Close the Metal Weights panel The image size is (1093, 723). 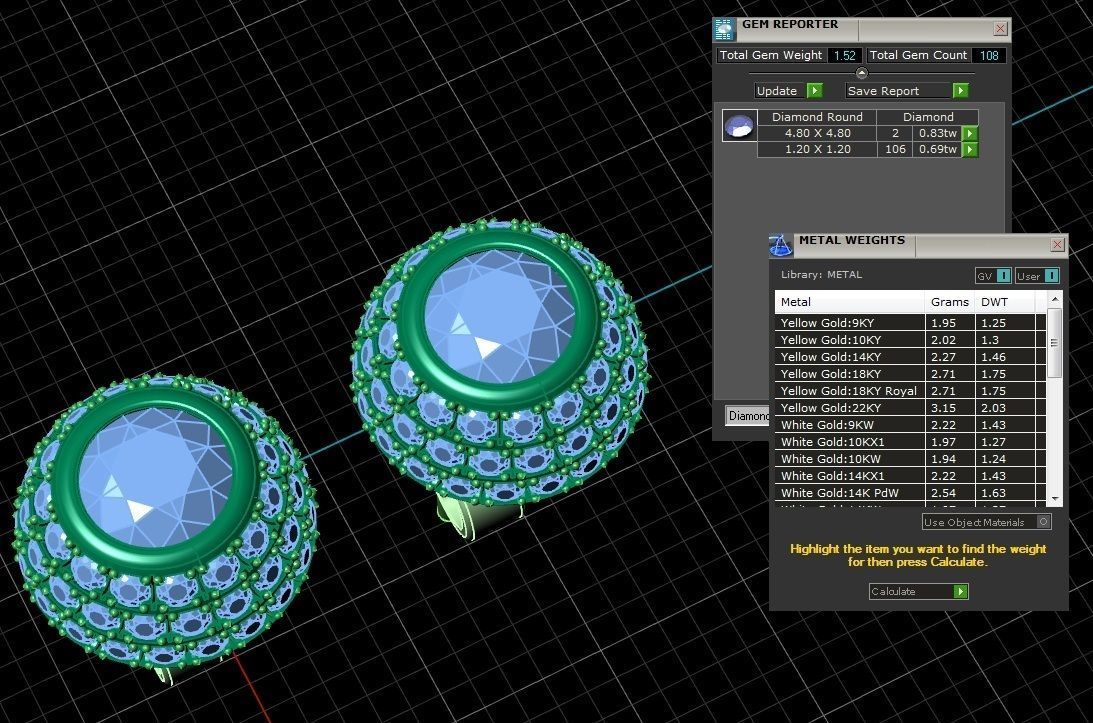click(1057, 244)
